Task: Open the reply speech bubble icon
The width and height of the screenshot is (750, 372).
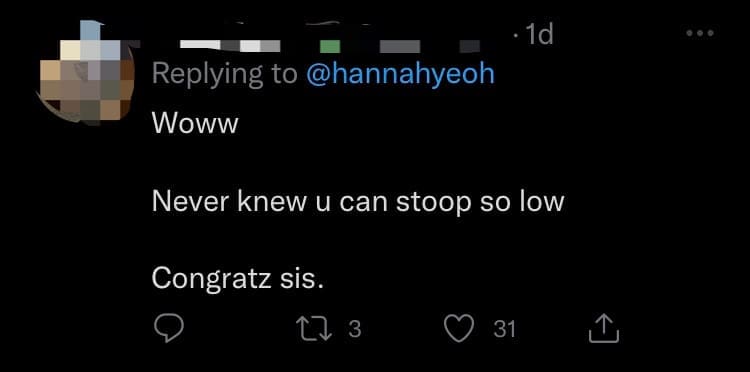Action: [x=169, y=329]
